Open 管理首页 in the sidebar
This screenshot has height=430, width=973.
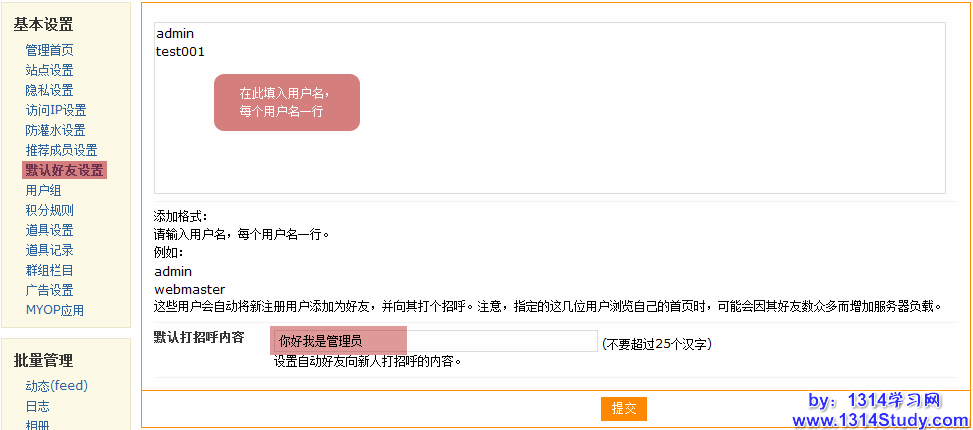[49, 50]
